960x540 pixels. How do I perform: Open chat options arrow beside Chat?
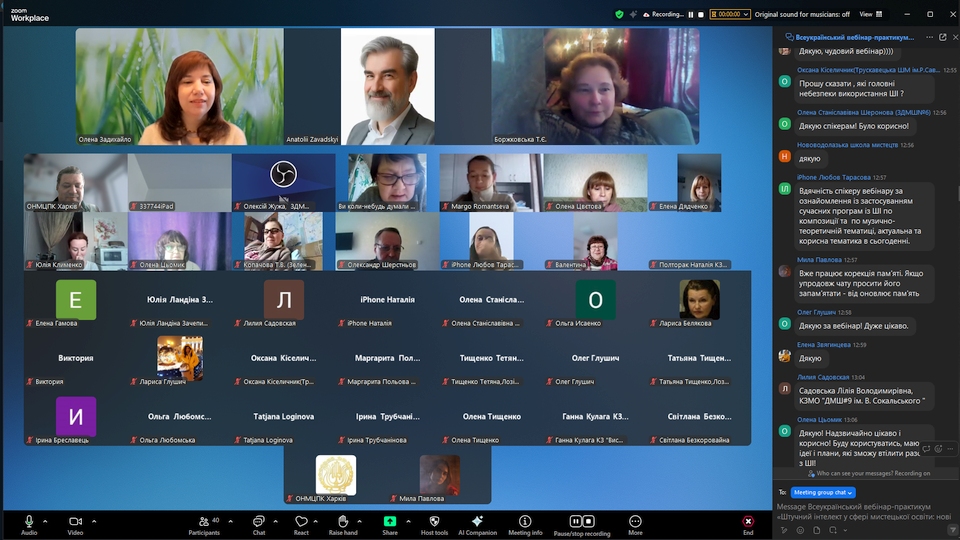pyautogui.click(x=276, y=522)
